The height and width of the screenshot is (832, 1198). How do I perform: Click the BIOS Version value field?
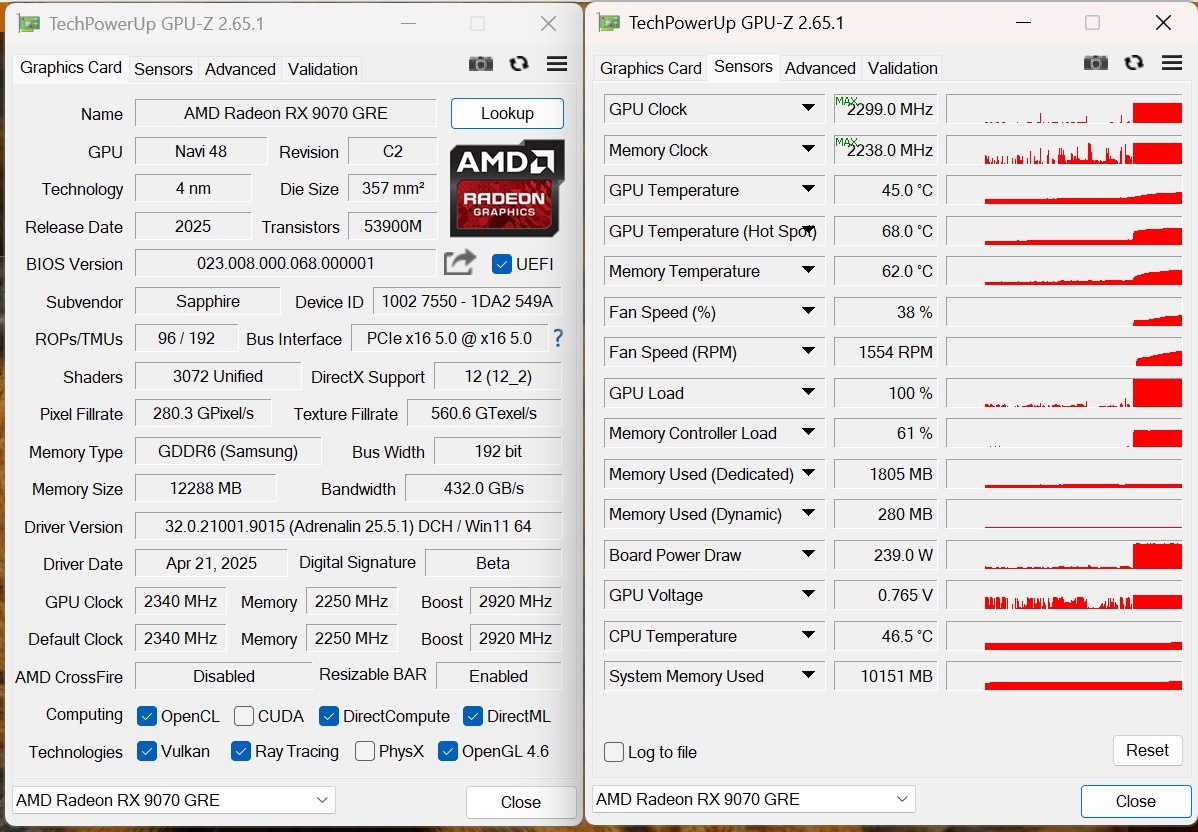[286, 264]
